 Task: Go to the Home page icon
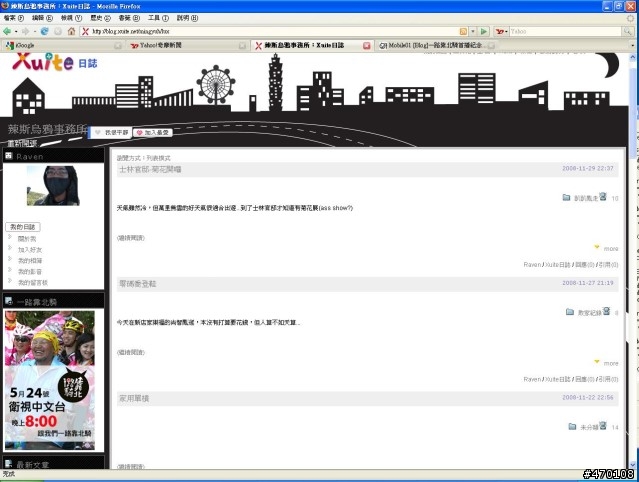point(71,31)
